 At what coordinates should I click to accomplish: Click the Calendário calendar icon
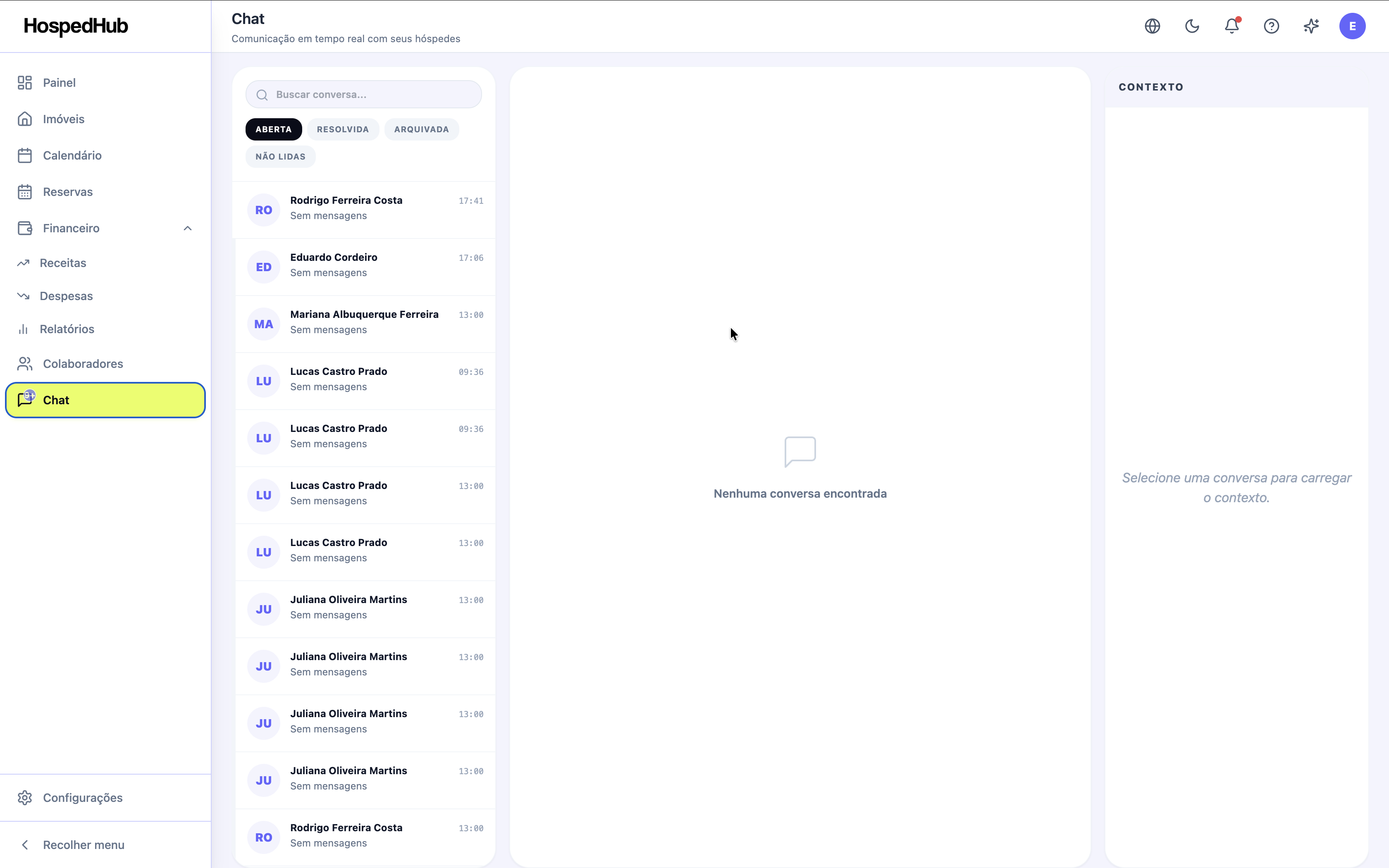(x=25, y=155)
